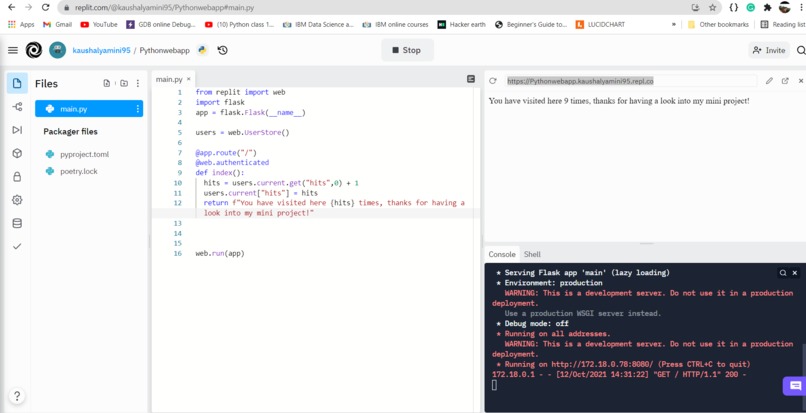Open Other bookmarks folder
806x413 pixels.
coord(718,24)
